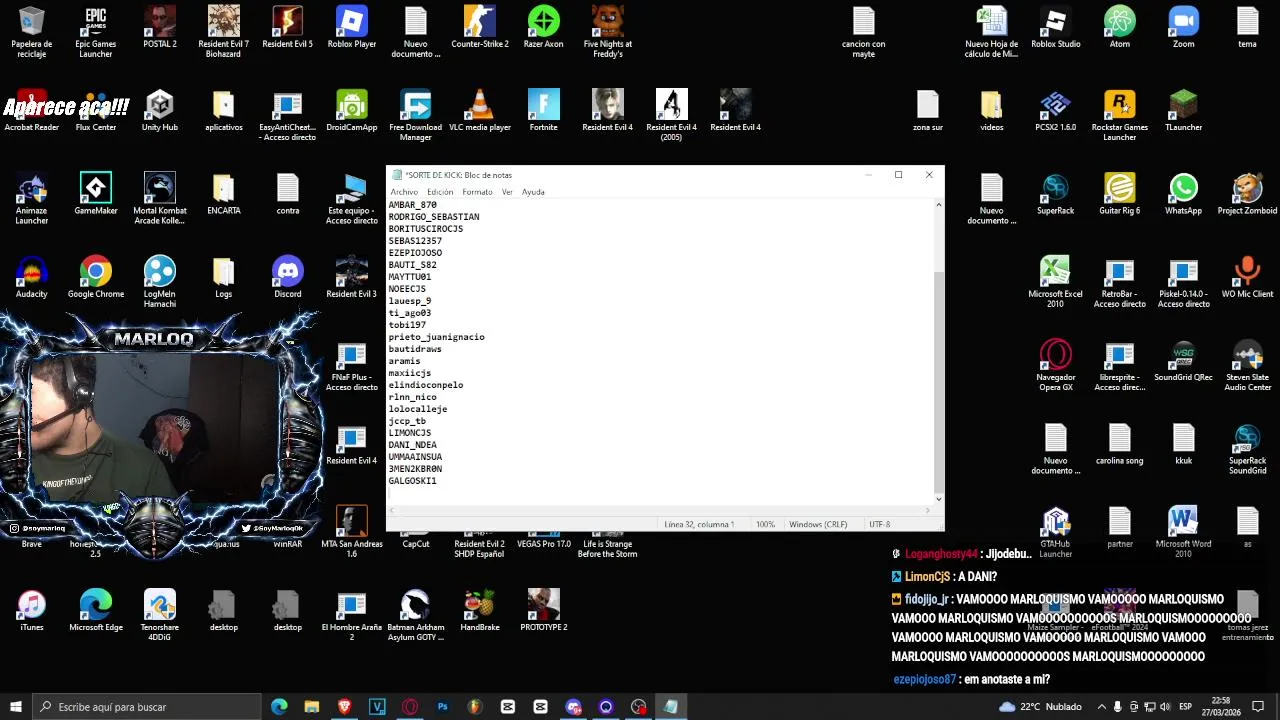1280x720 pixels.
Task: Open the notification center icon
Action: (x=1258, y=707)
